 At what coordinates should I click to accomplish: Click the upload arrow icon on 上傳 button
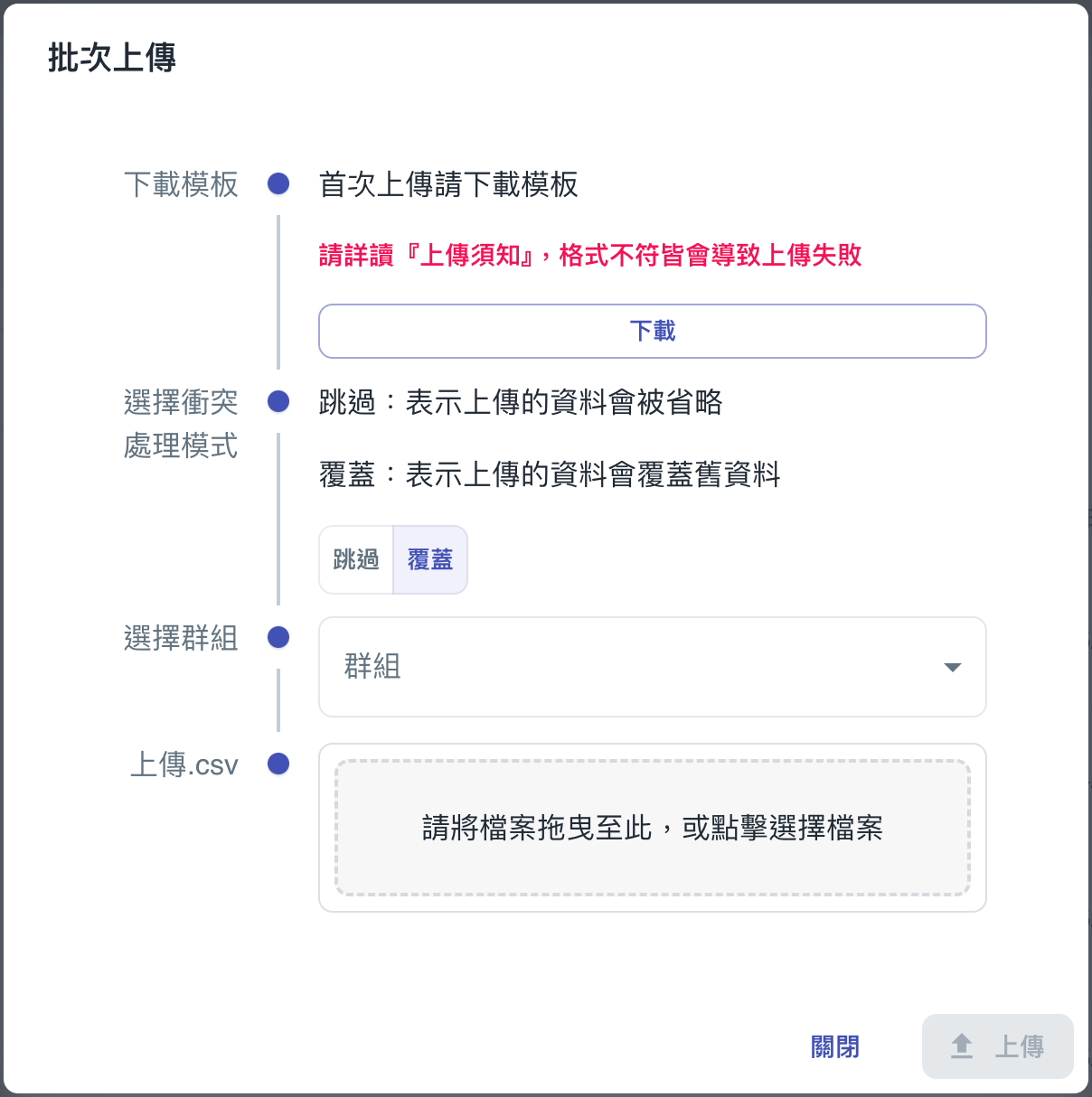coord(962,1045)
